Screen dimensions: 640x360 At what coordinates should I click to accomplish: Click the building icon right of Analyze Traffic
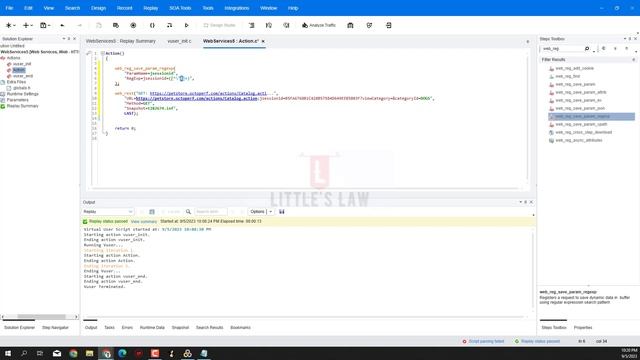point(350,25)
